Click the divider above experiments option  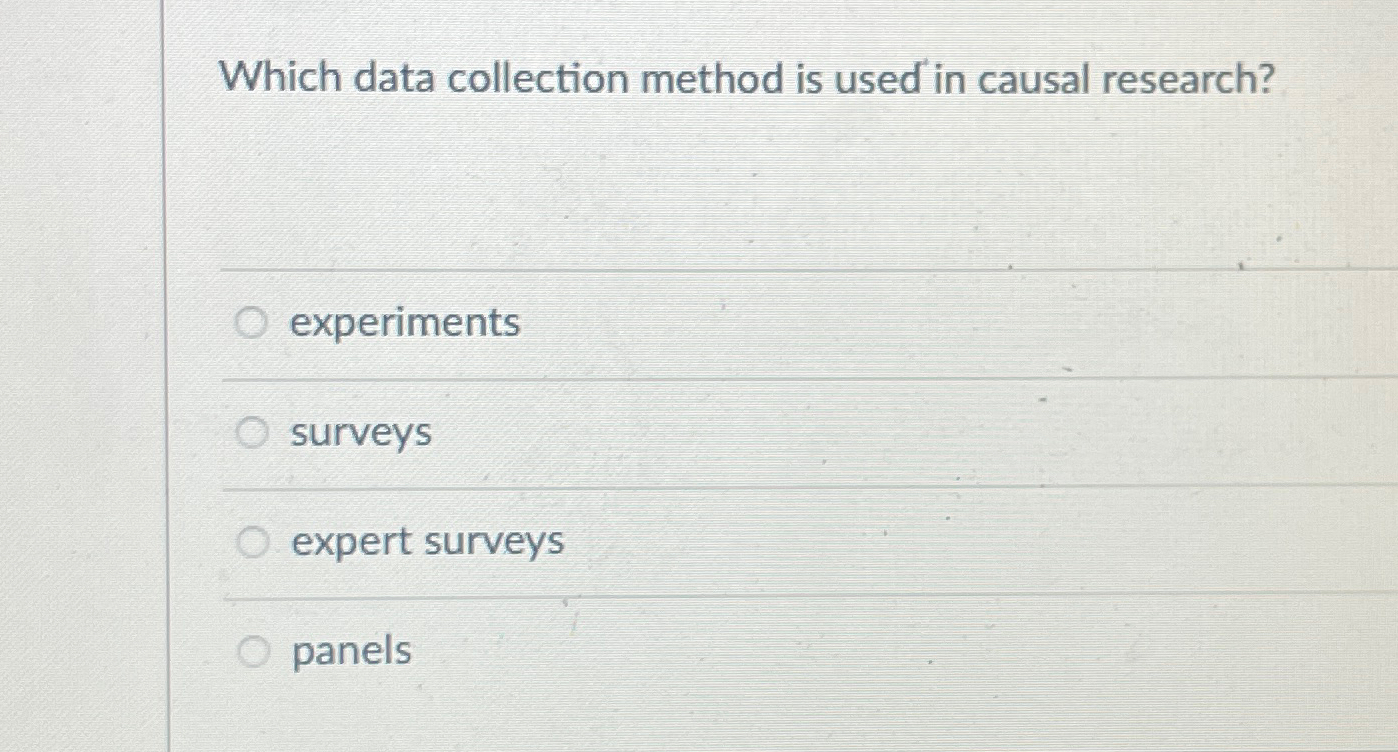(x=700, y=268)
